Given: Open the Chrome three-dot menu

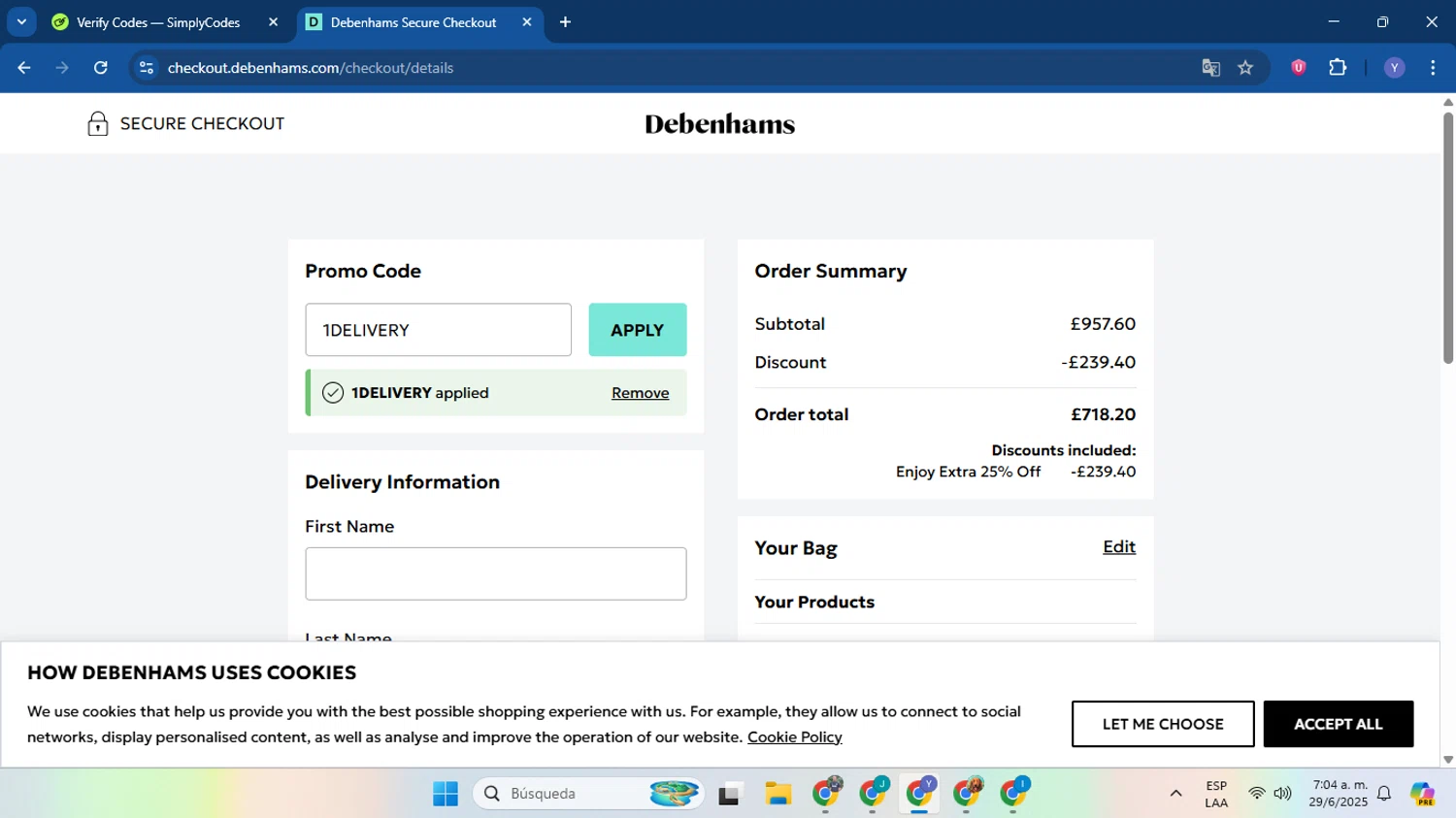Looking at the screenshot, I should tap(1433, 68).
